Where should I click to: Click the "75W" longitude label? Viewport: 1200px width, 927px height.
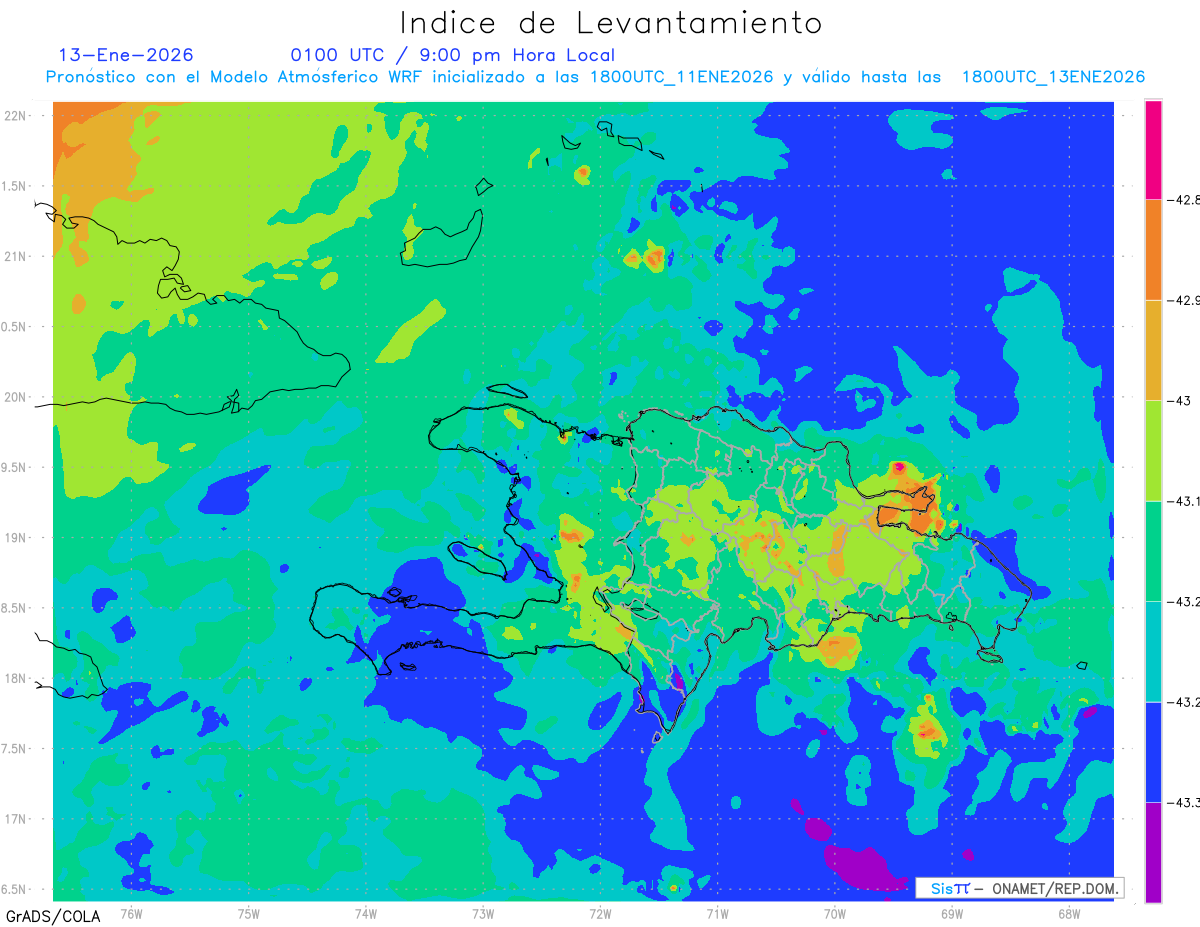pos(248,913)
